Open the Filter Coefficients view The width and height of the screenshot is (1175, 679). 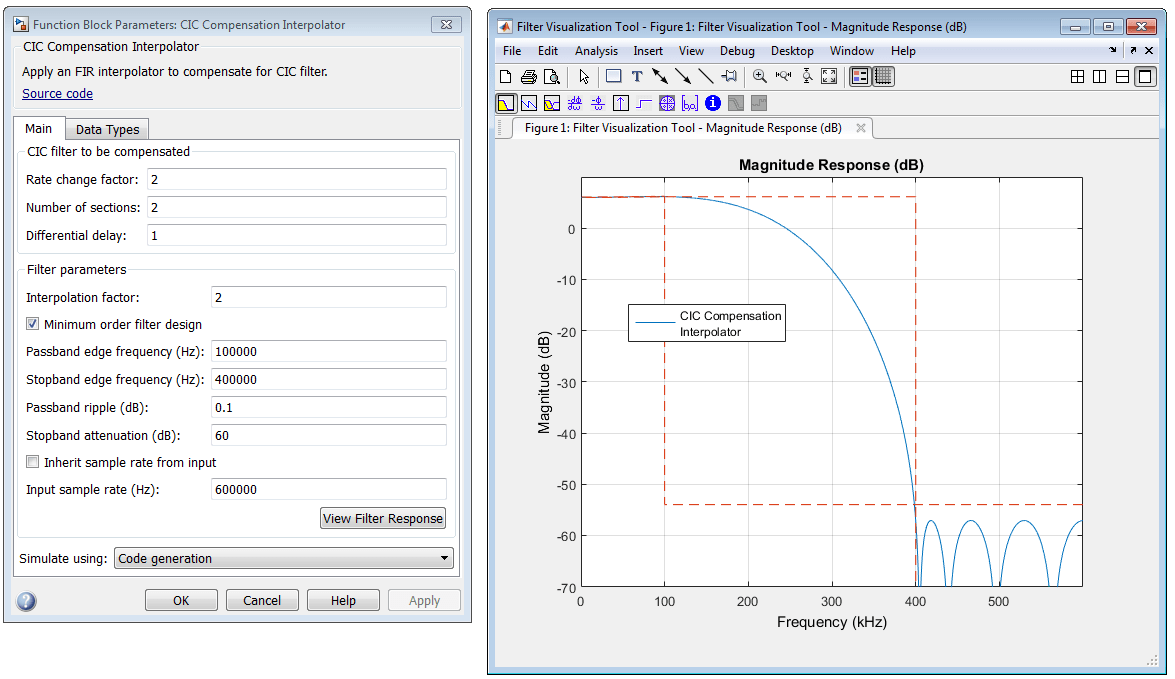pos(689,103)
